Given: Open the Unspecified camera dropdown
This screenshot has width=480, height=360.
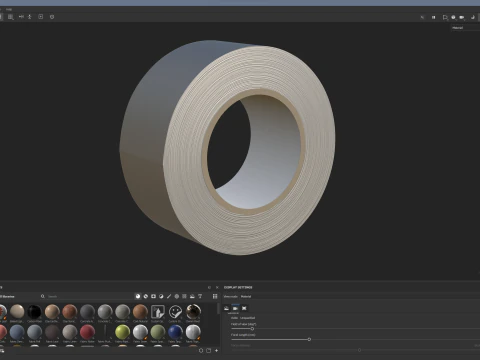Looking at the screenshot, I should point(247,318).
